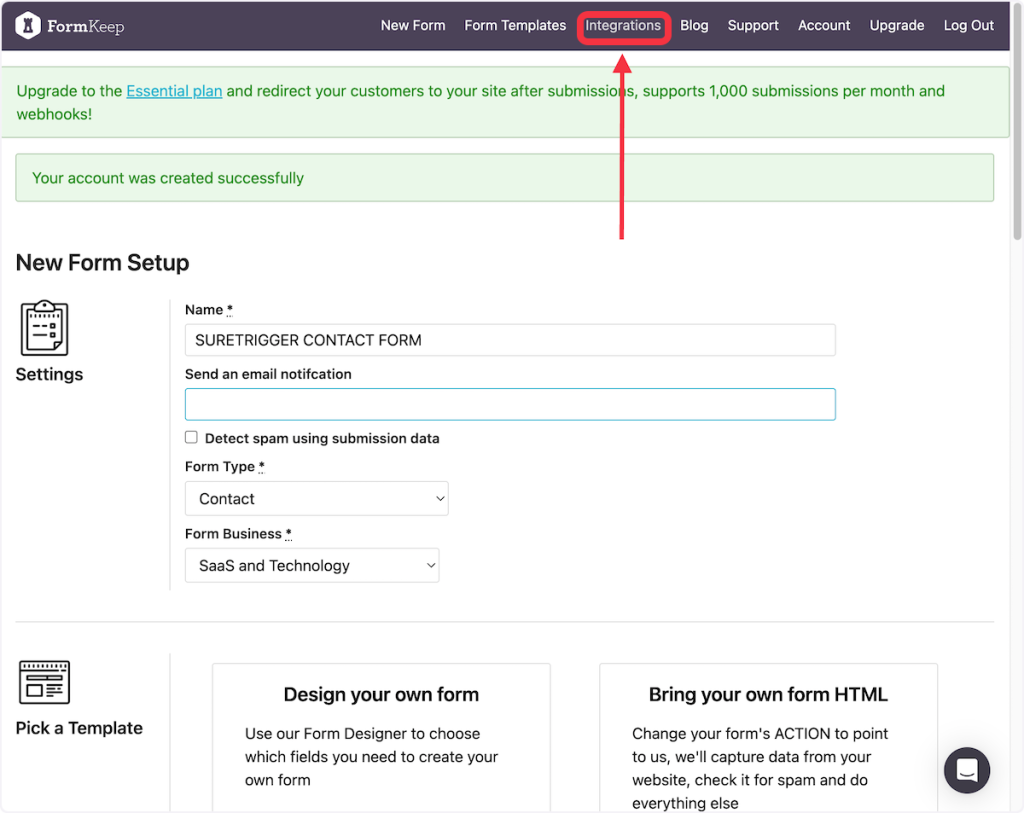1024x813 pixels.
Task: Focus the email notification input field
Action: (510, 404)
